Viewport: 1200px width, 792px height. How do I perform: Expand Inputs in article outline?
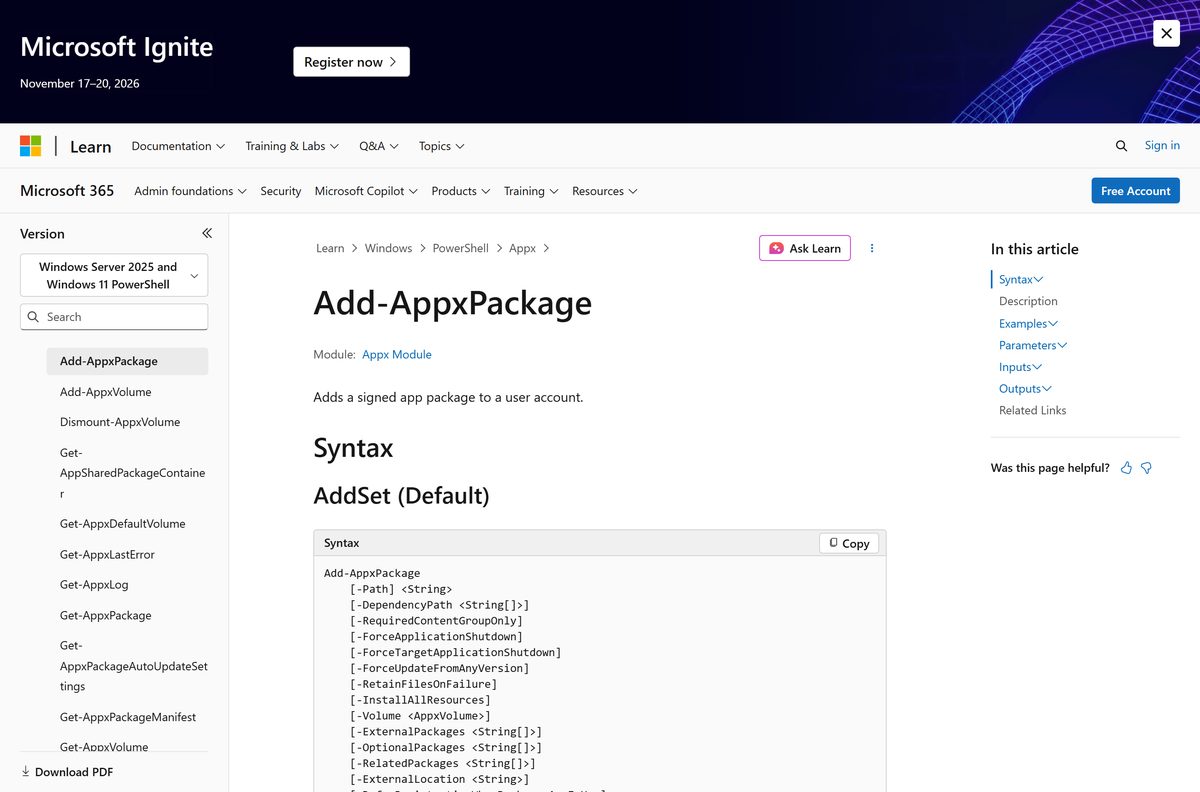point(1020,367)
